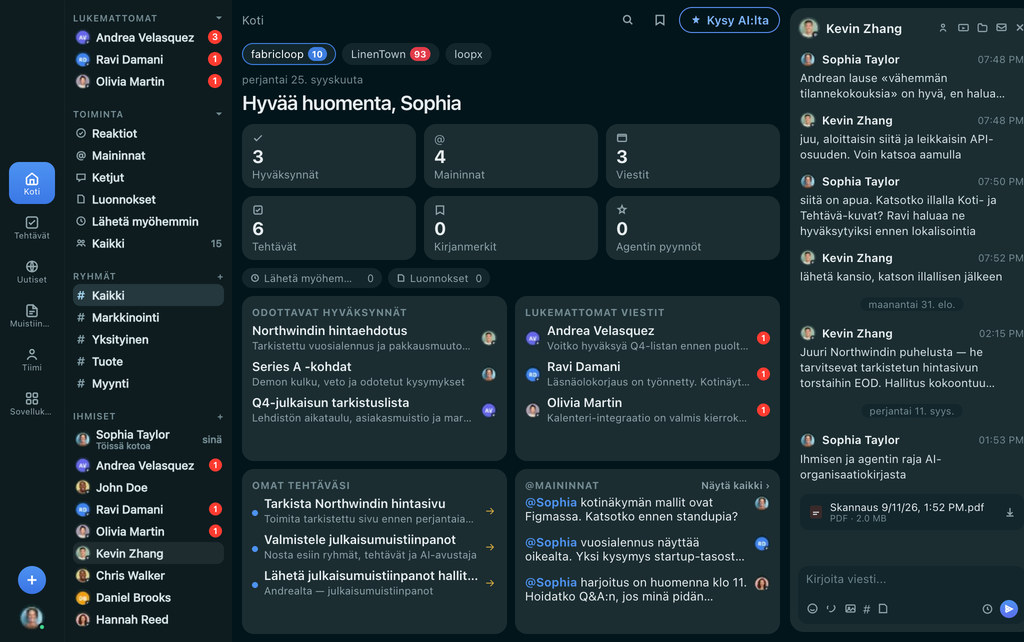Open search with the magnifier icon
The width and height of the screenshot is (1024, 642).
628,20
